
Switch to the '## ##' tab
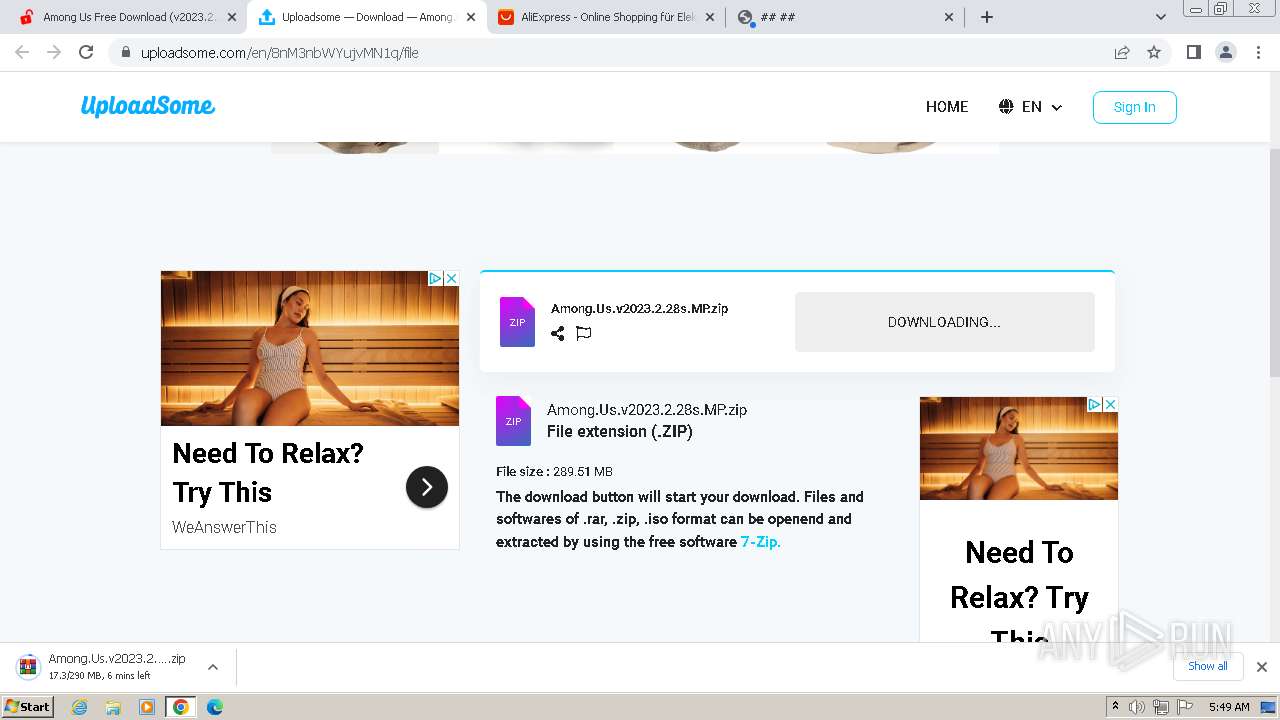click(x=846, y=17)
